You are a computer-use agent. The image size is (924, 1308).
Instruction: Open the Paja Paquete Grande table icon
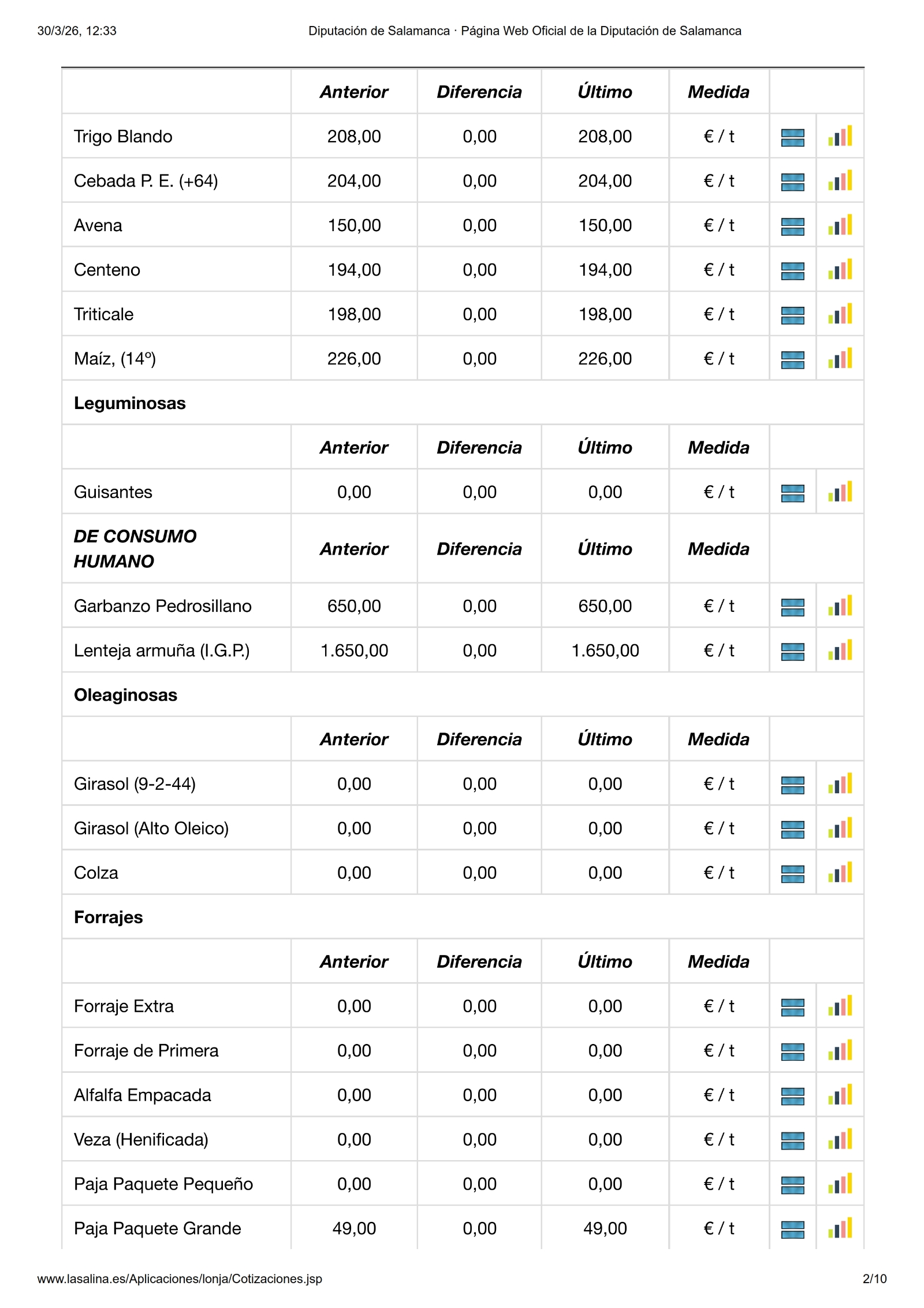point(792,1230)
